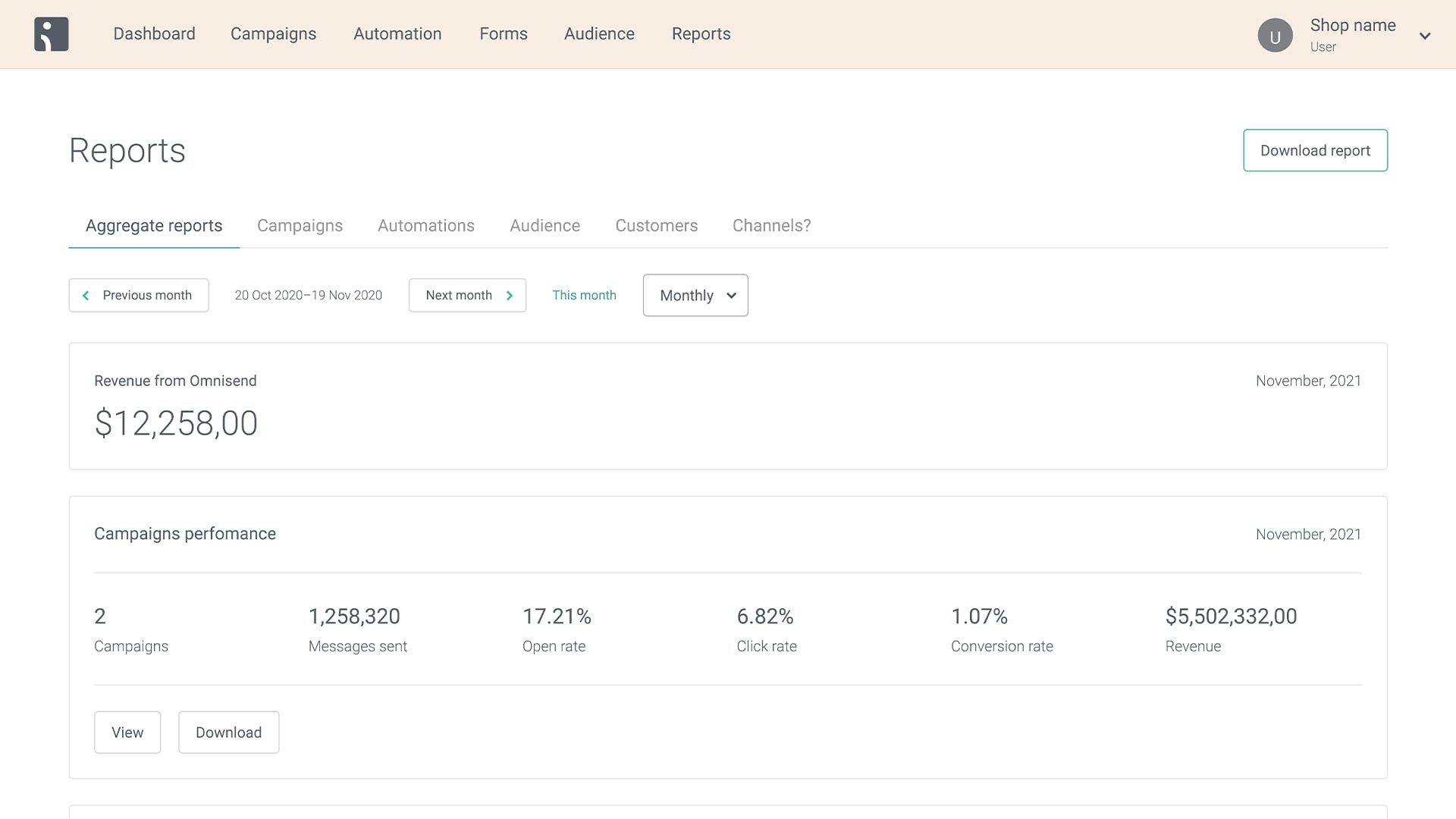Image resolution: width=1456 pixels, height=819 pixels.
Task: Click the 1.07% conversion rate value
Action: pyautogui.click(x=979, y=617)
